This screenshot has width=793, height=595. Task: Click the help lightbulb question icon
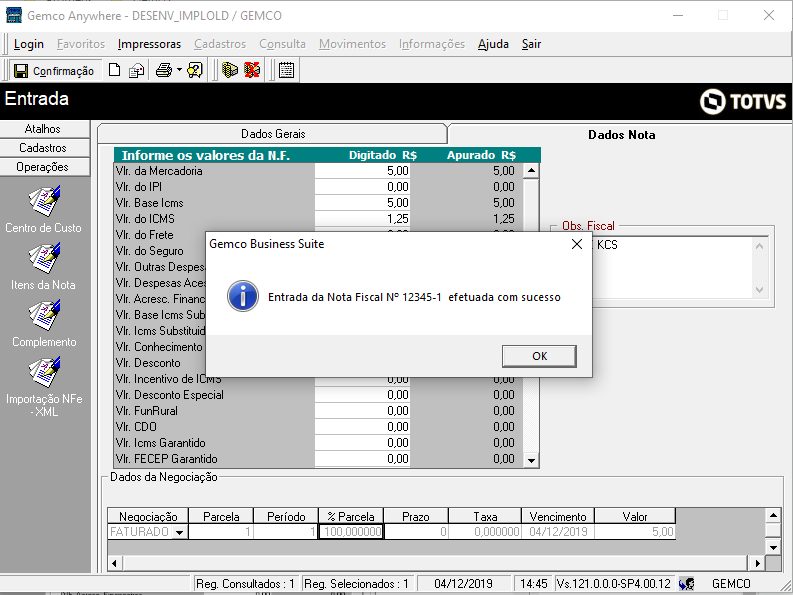tap(195, 70)
